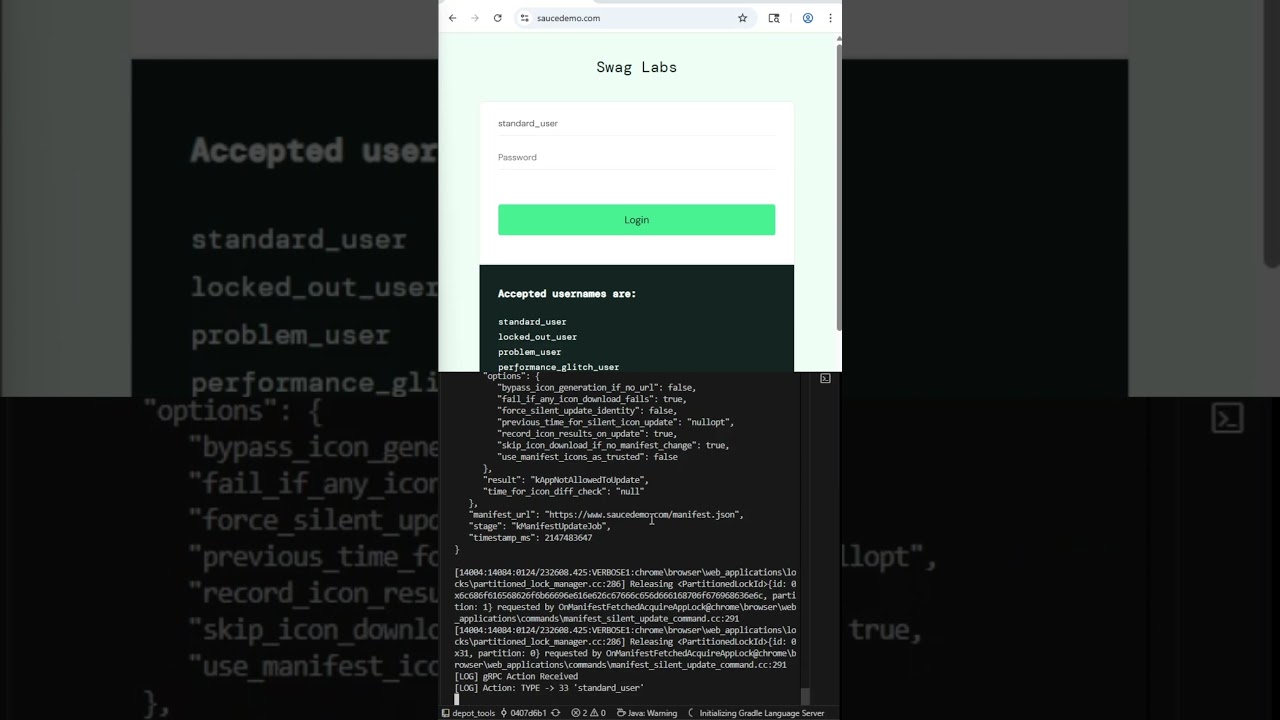1280x720 pixels.
Task: Click the 'stage': kManifestUpdateJob line
Action: click(539, 526)
